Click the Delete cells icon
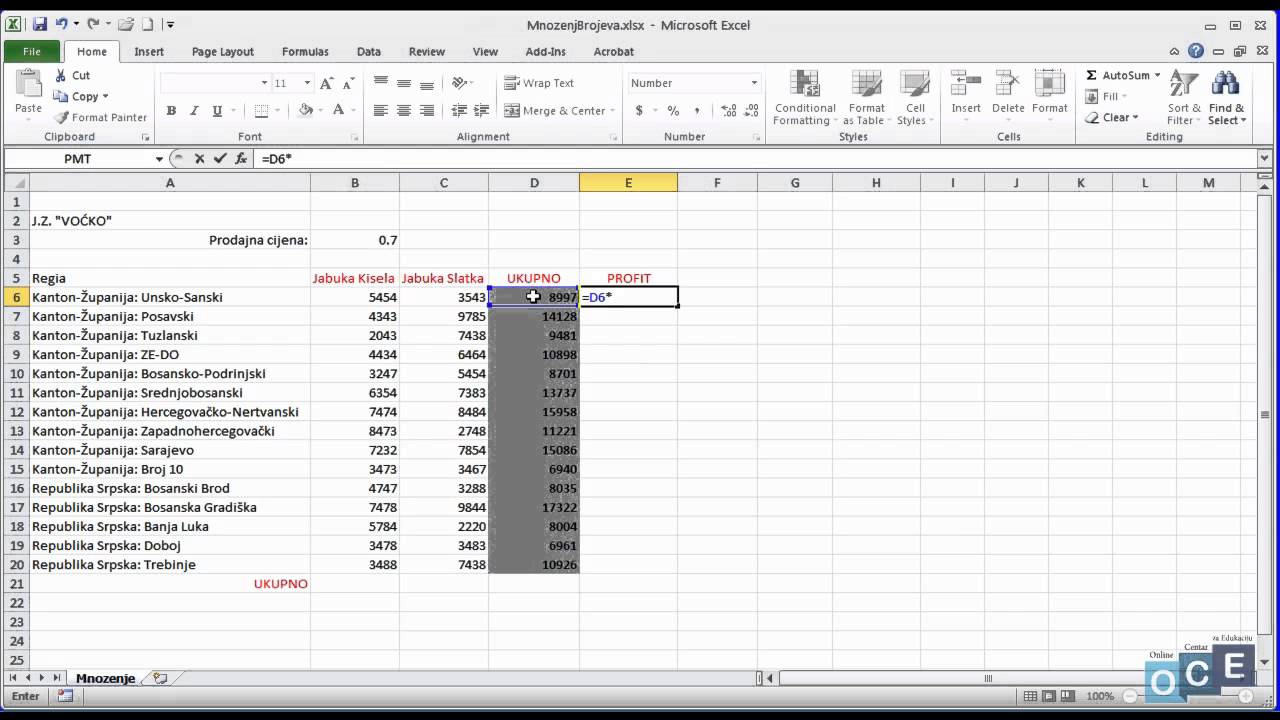1280x720 pixels. (1008, 84)
